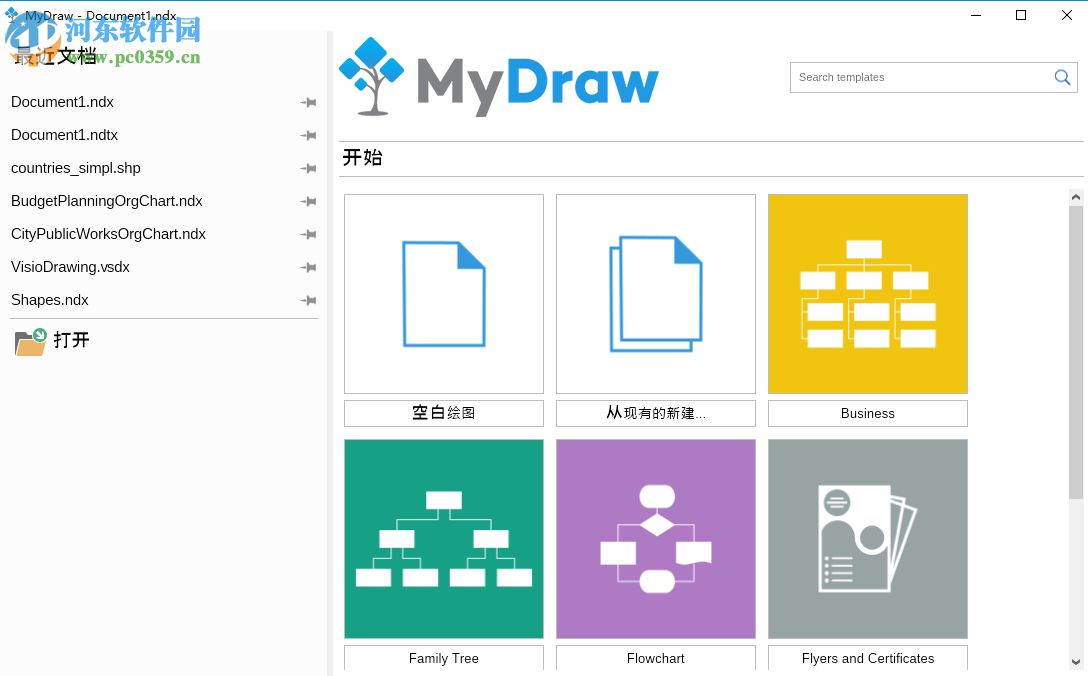Screen dimensions: 1088x676
Task: Pin Document1.ndx in recent documents
Action: (308, 102)
